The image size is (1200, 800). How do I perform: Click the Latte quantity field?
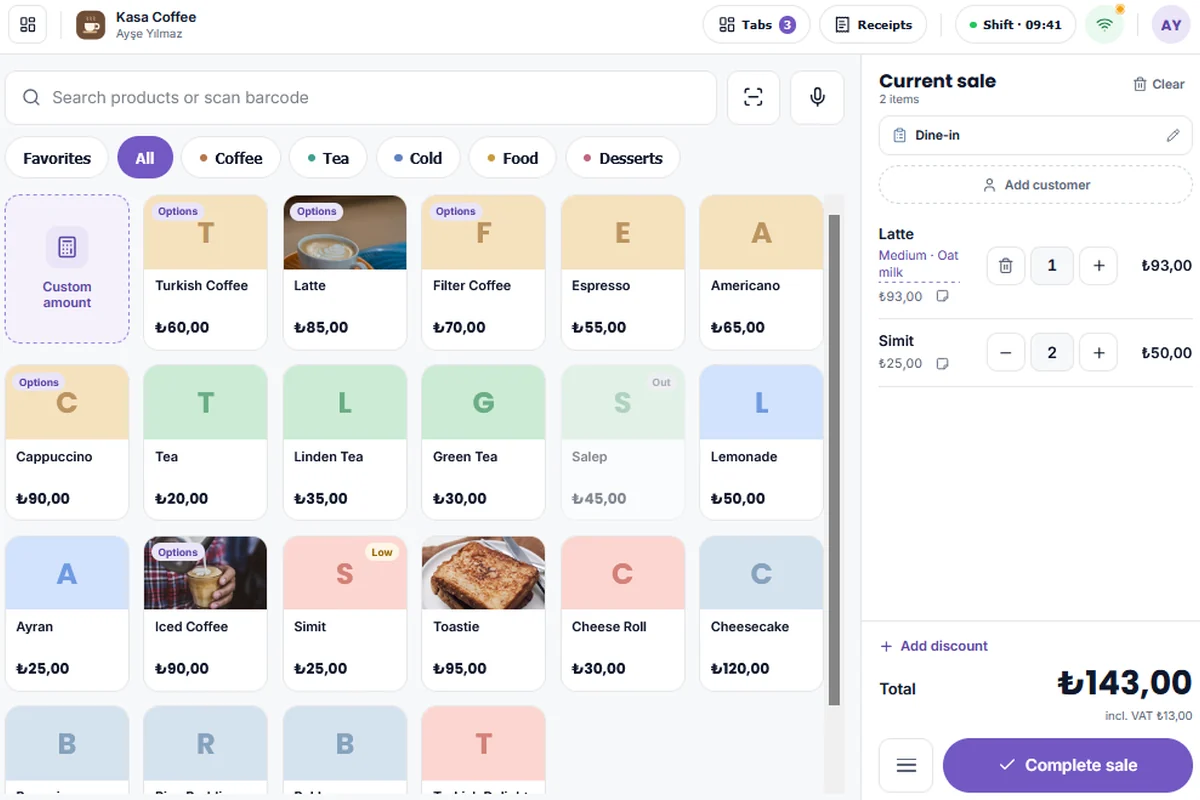click(1052, 266)
